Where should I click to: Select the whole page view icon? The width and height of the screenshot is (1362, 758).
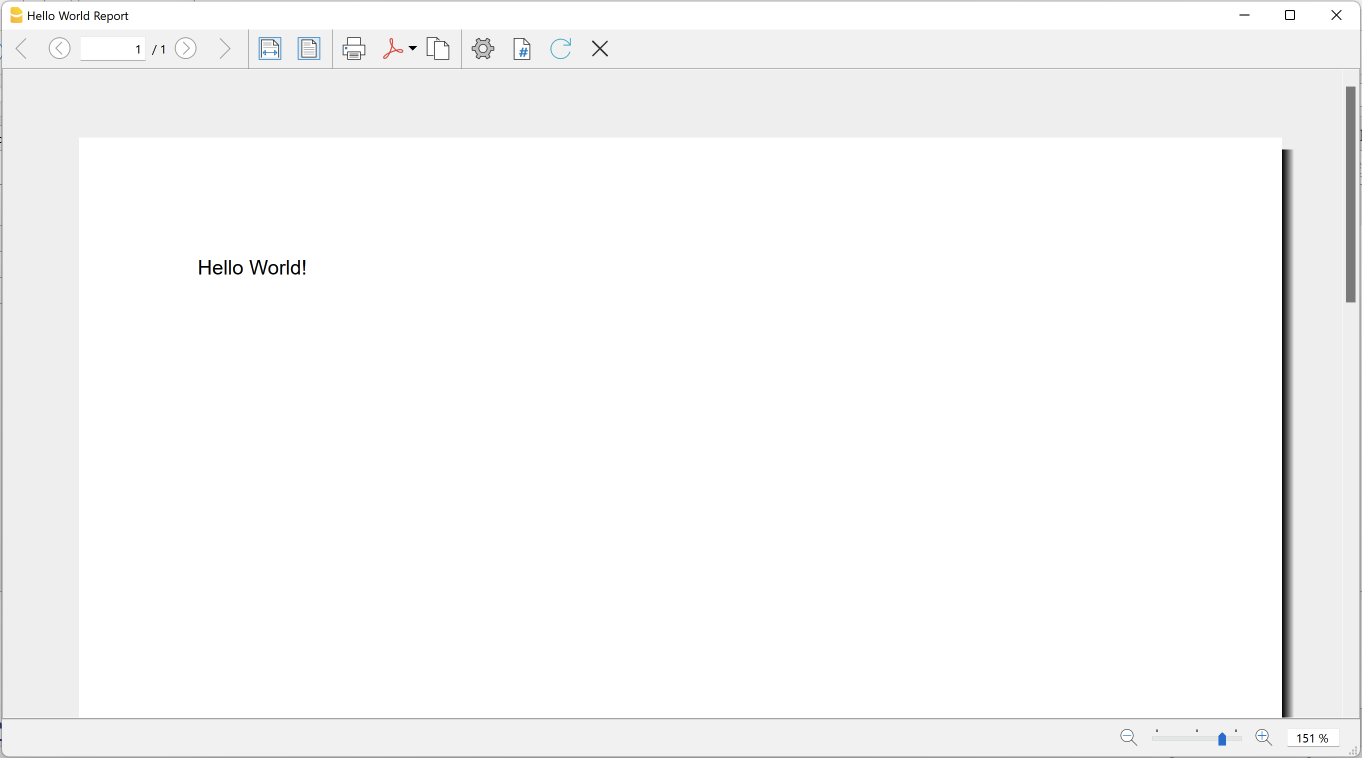tap(309, 48)
